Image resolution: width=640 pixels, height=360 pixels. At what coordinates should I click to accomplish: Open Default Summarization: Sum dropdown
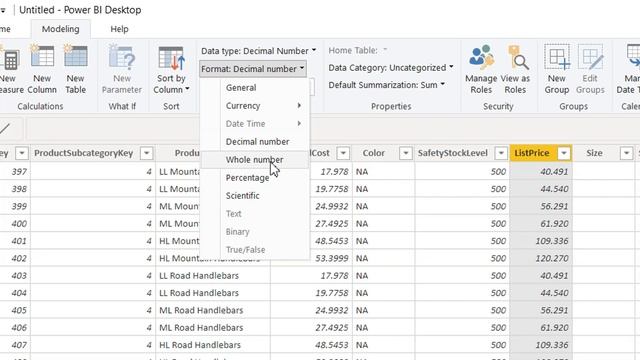tap(386, 85)
